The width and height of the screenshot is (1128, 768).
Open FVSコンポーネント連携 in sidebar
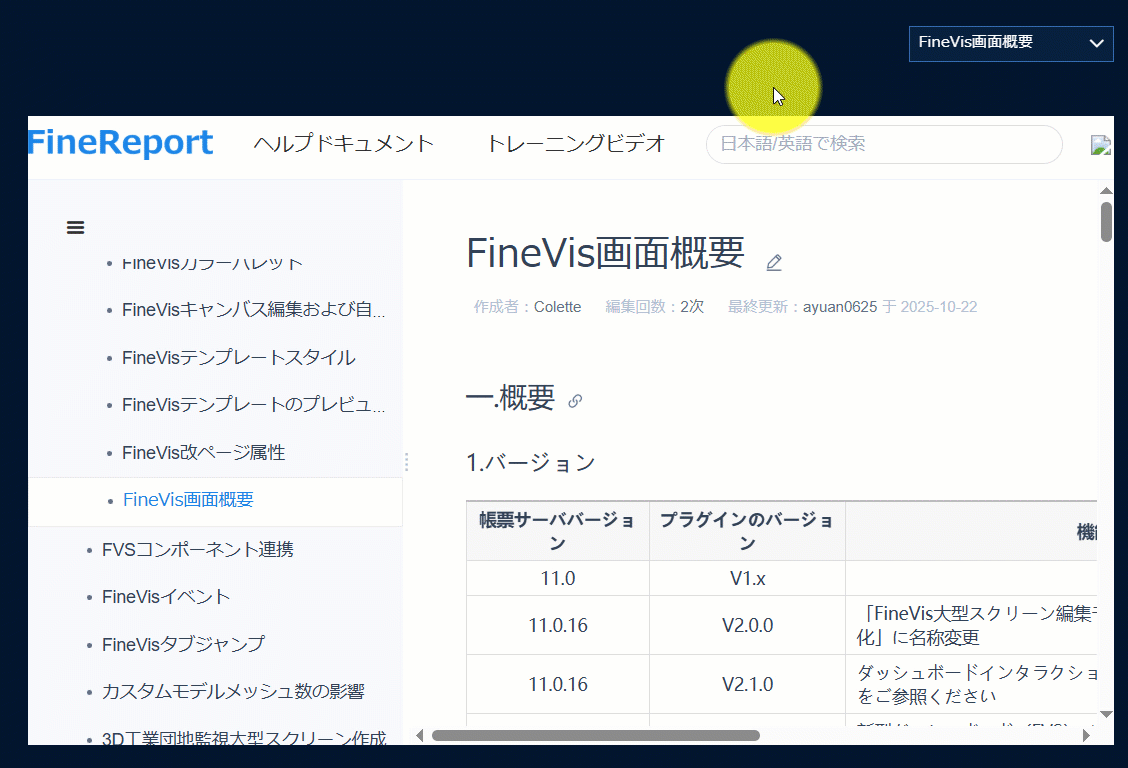click(198, 549)
